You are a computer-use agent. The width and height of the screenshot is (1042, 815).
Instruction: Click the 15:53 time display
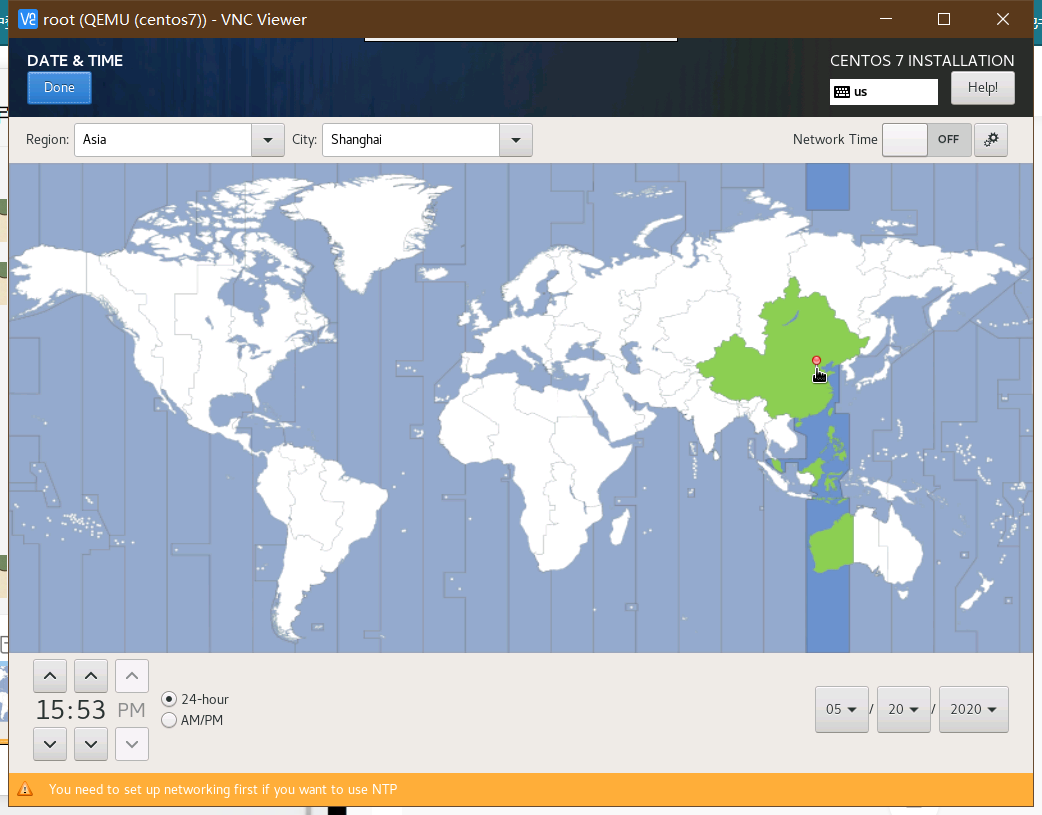click(x=70, y=710)
